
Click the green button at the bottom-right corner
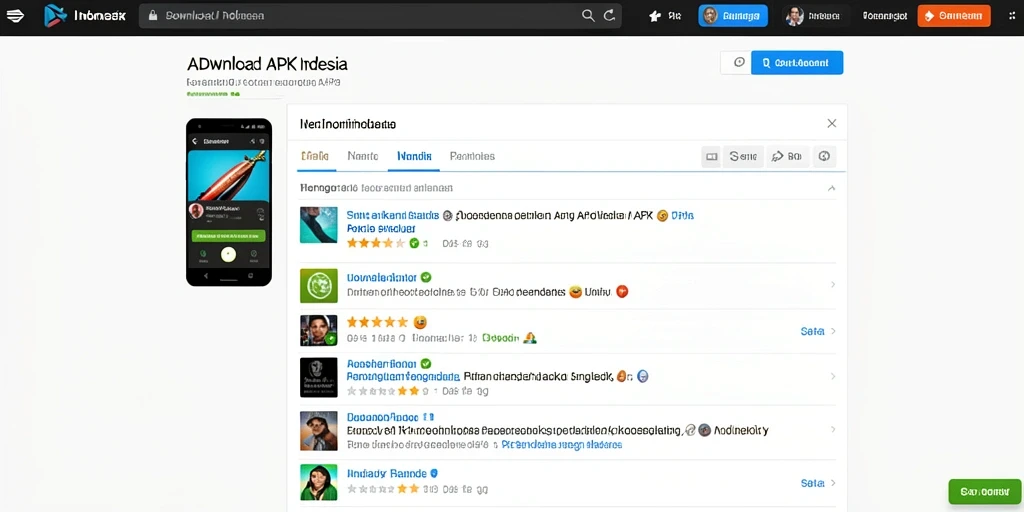(x=985, y=491)
